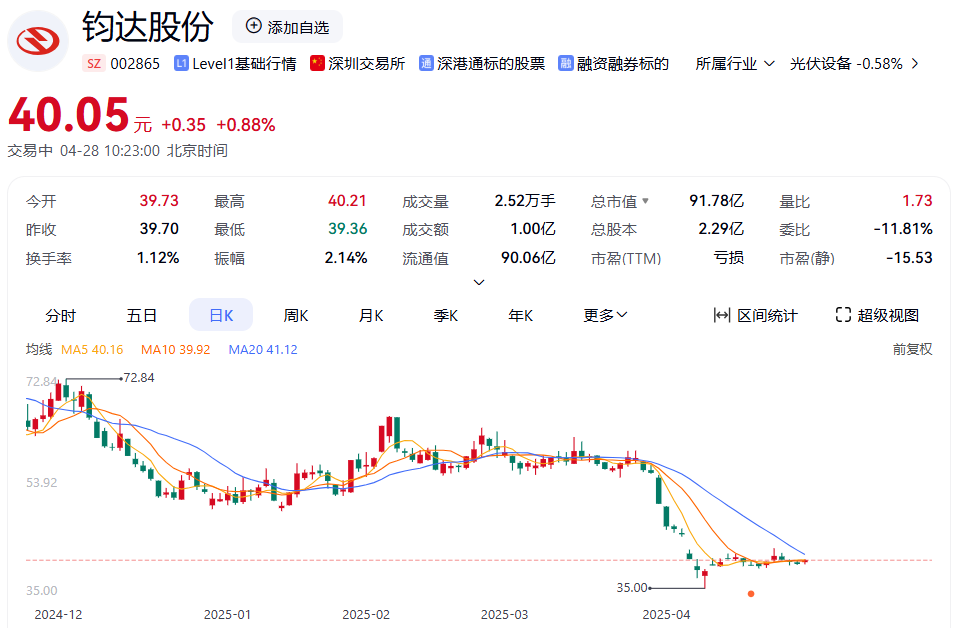Click the 成交量 value 2.52万手
This screenshot has height=628, width=961.
525,200
